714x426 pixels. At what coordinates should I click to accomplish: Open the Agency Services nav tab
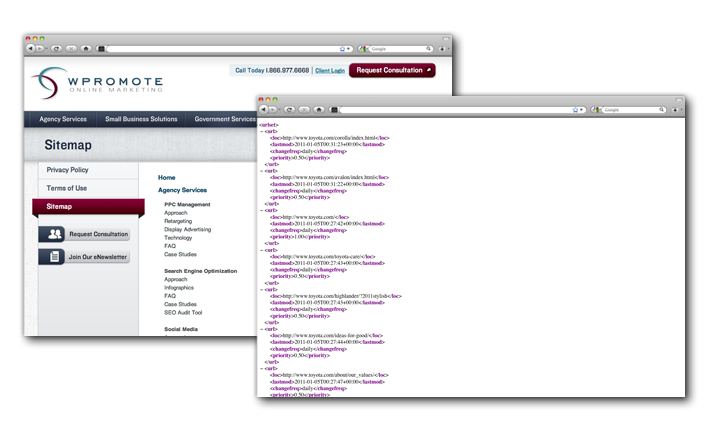[63, 119]
